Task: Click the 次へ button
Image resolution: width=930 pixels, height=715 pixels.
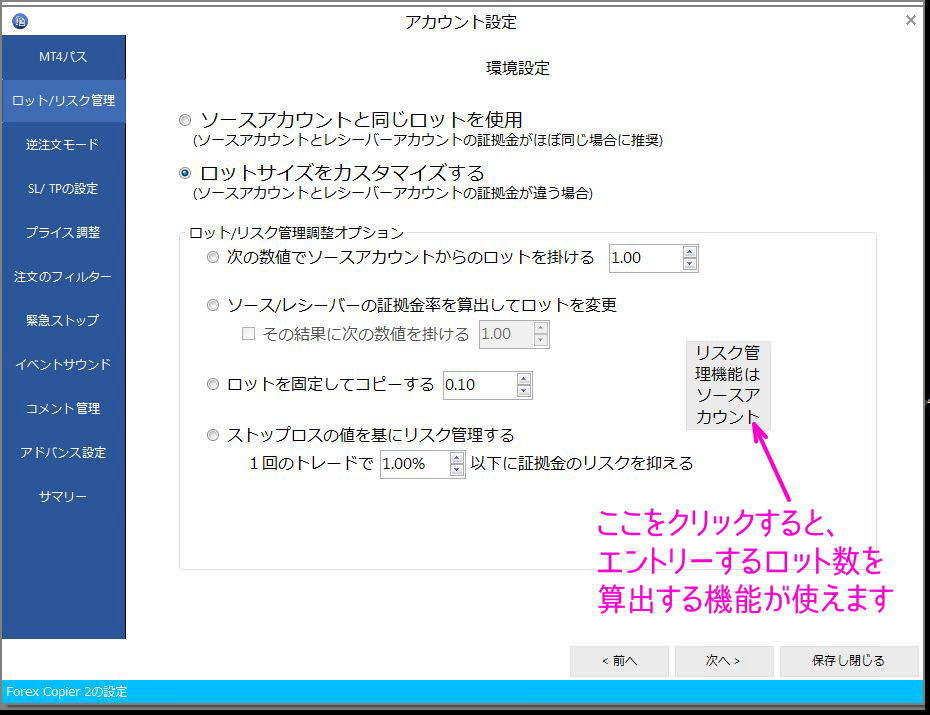Action: [x=723, y=661]
